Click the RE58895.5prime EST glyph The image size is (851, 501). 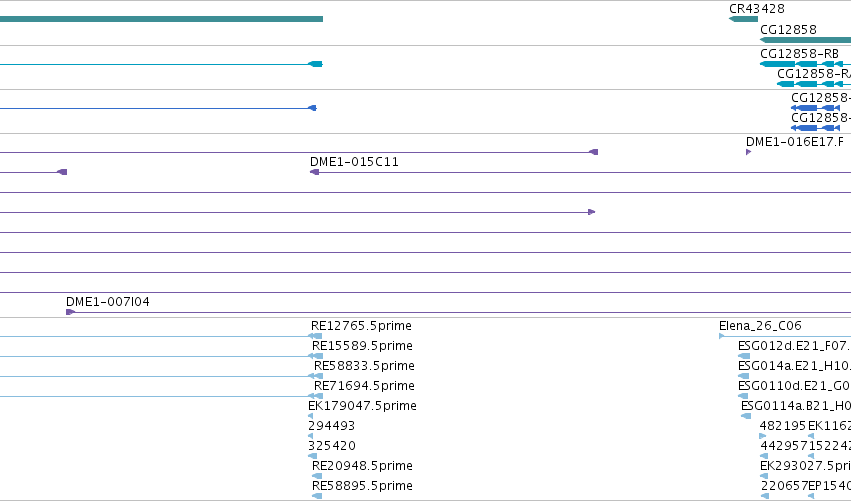(317, 496)
